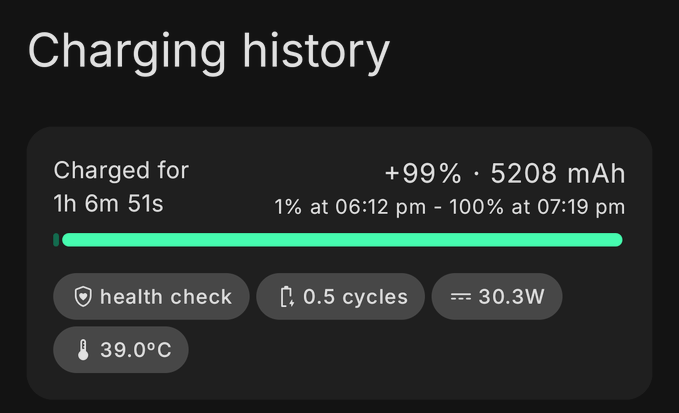Click the "cycles" word in the chip
Viewport: 679px width, 413px height.
click(x=374, y=297)
